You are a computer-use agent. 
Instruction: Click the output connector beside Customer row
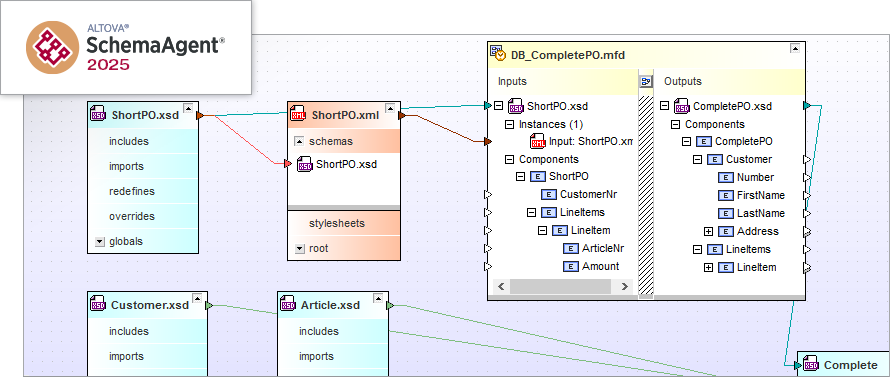(x=808, y=160)
